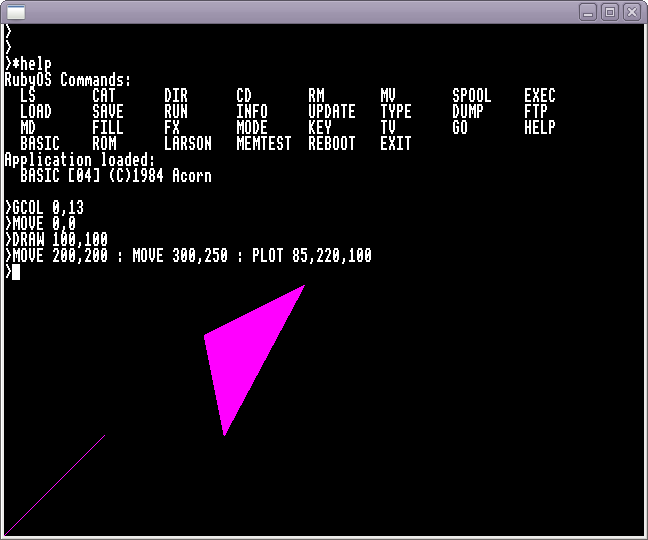
Task: Click the blinking white block cursor
Action: click(x=16, y=272)
